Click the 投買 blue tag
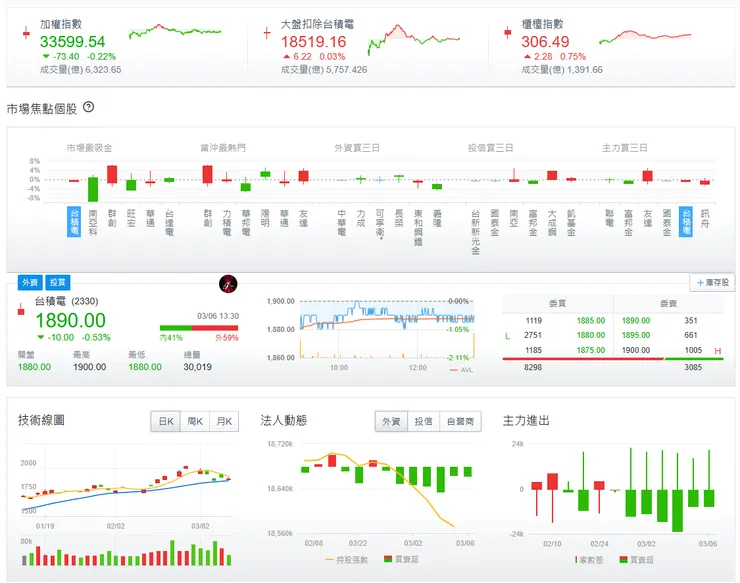The width and height of the screenshot is (740, 583). (x=58, y=282)
